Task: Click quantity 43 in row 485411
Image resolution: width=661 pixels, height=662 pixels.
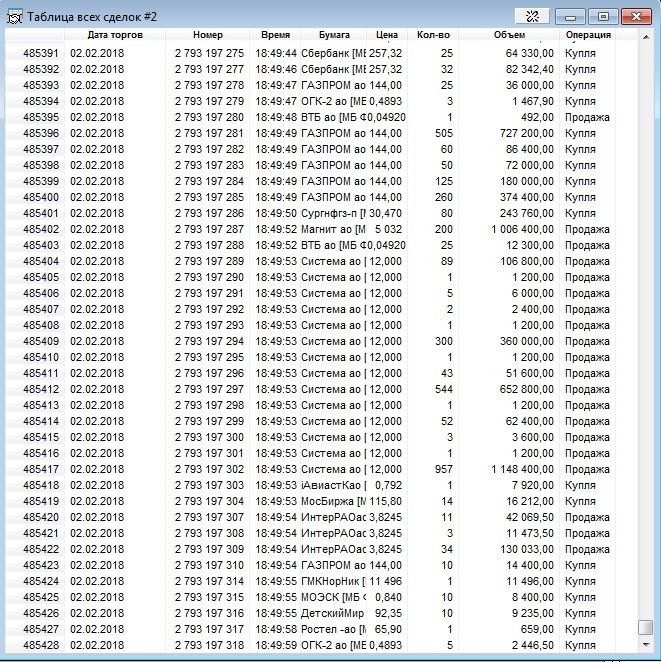Action: (447, 374)
